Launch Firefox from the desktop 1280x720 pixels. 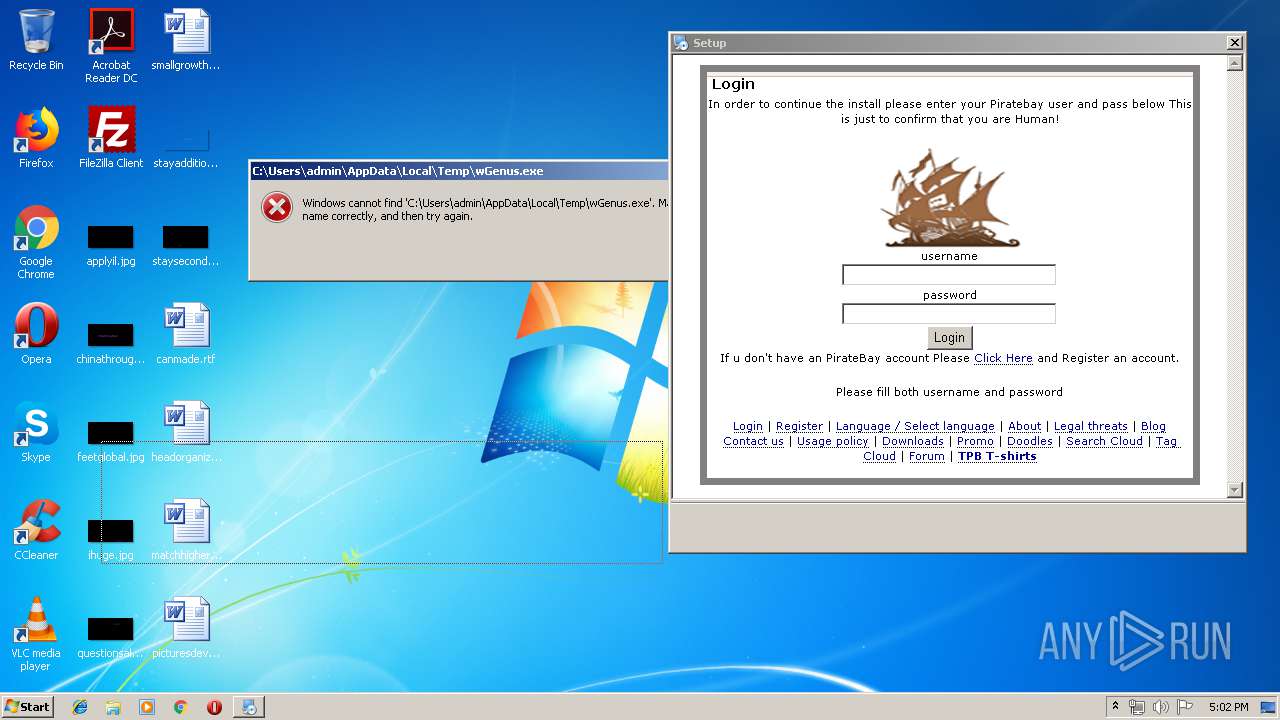click(36, 138)
